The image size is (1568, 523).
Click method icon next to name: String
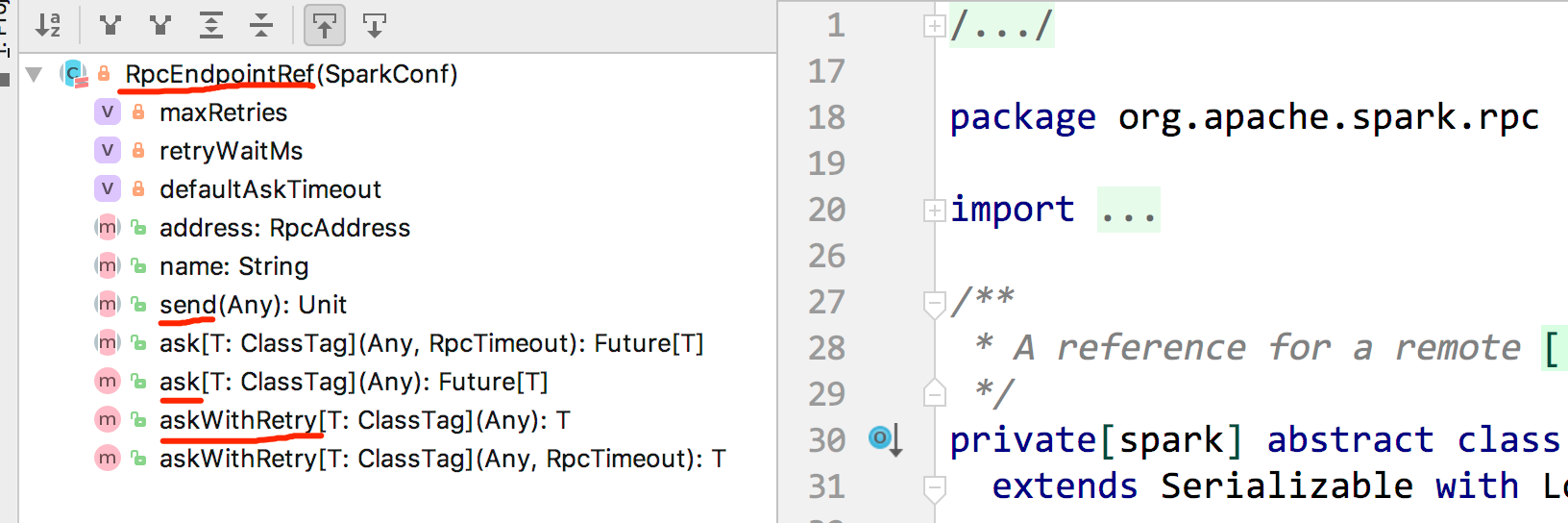pyautogui.click(x=108, y=266)
